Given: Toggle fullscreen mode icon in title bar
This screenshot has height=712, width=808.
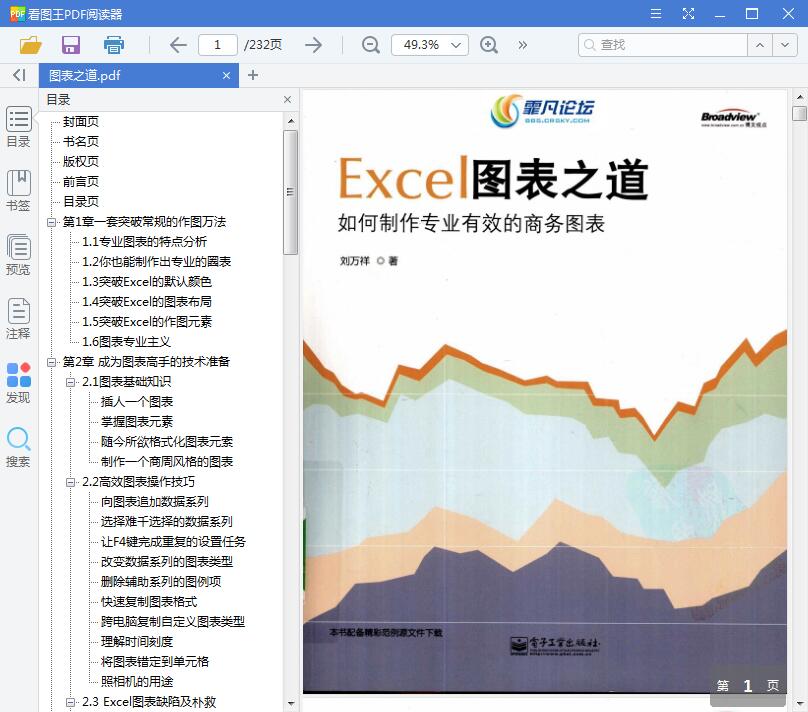Looking at the screenshot, I should [x=688, y=14].
